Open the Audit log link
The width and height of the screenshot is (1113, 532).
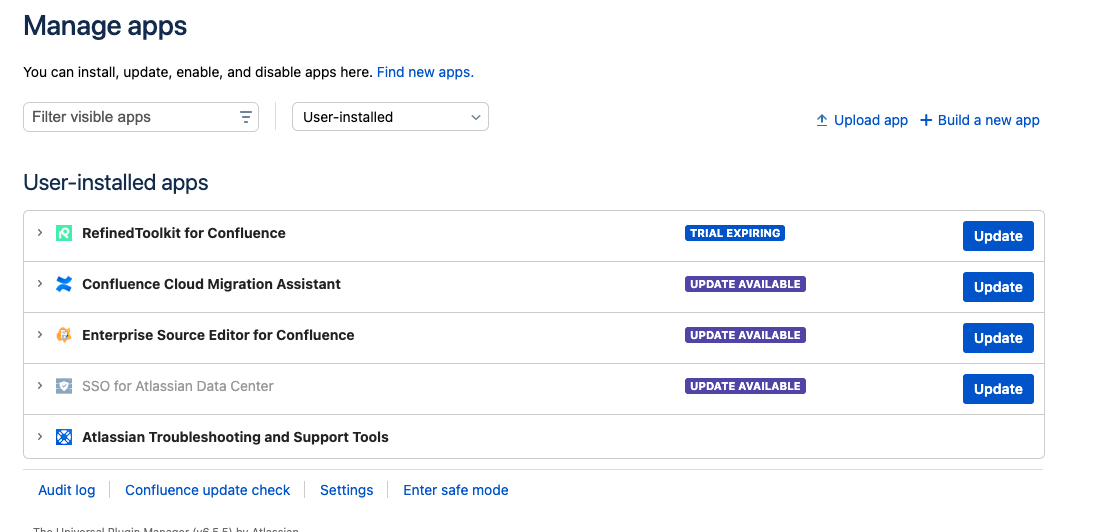click(x=66, y=490)
